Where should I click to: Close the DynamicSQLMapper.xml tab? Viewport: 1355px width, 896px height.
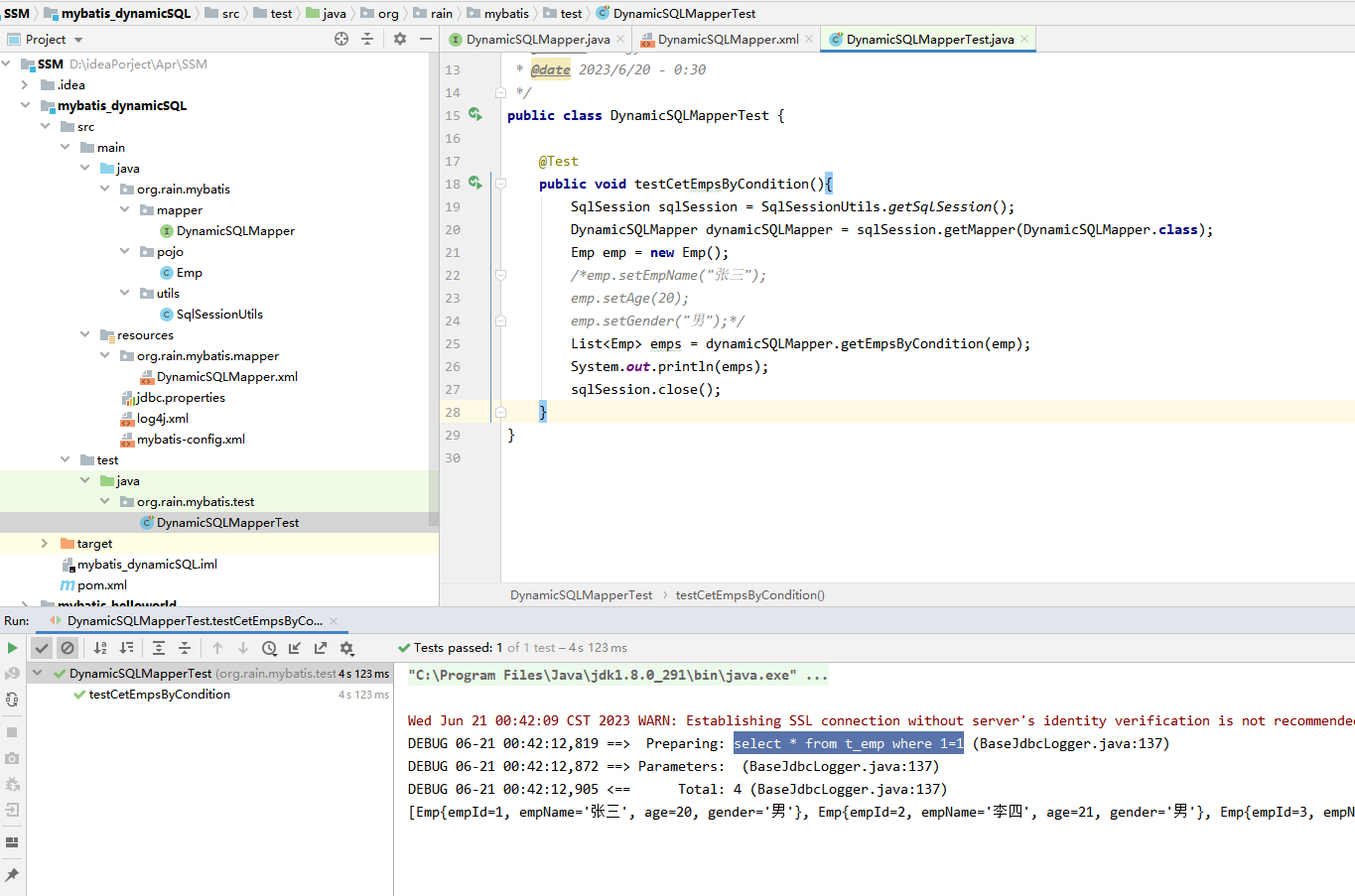pyautogui.click(x=809, y=40)
